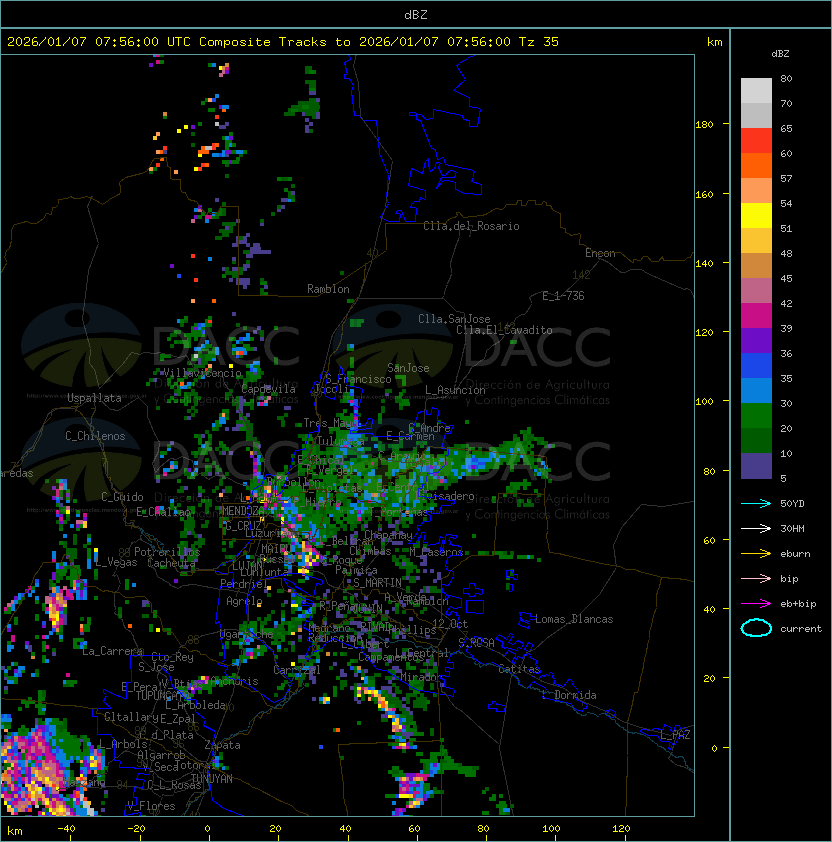Click the V_Flores label
This screenshot has height=842, width=832.
(x=151, y=806)
